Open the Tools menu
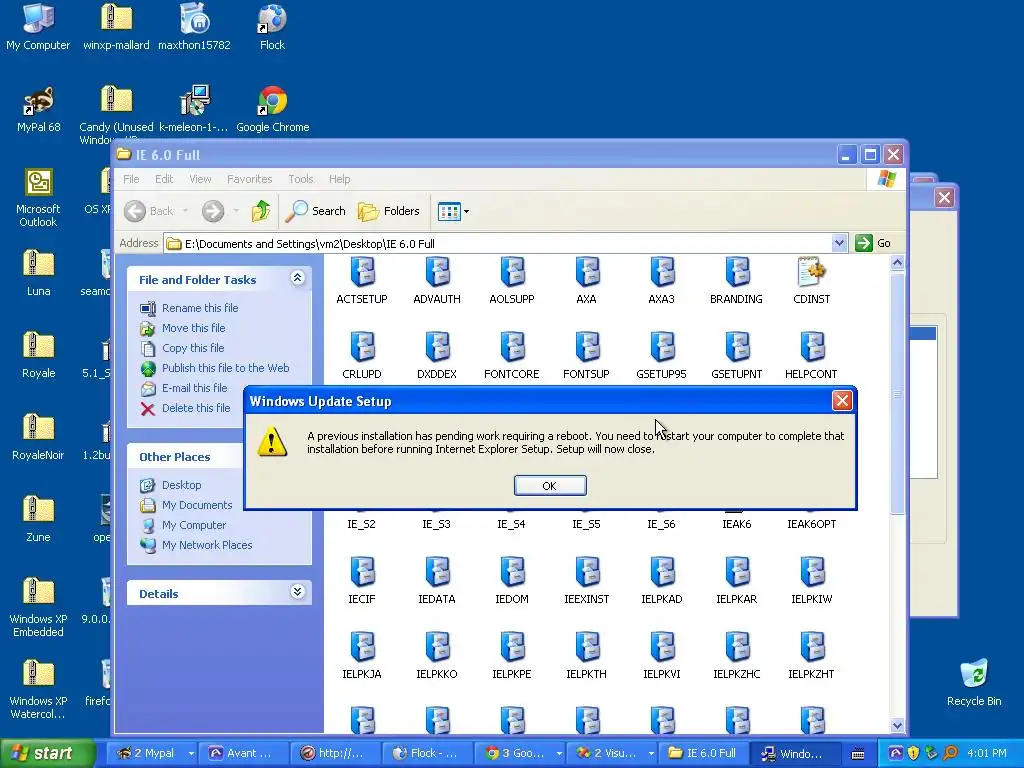Viewport: 1024px width, 768px height. [301, 179]
